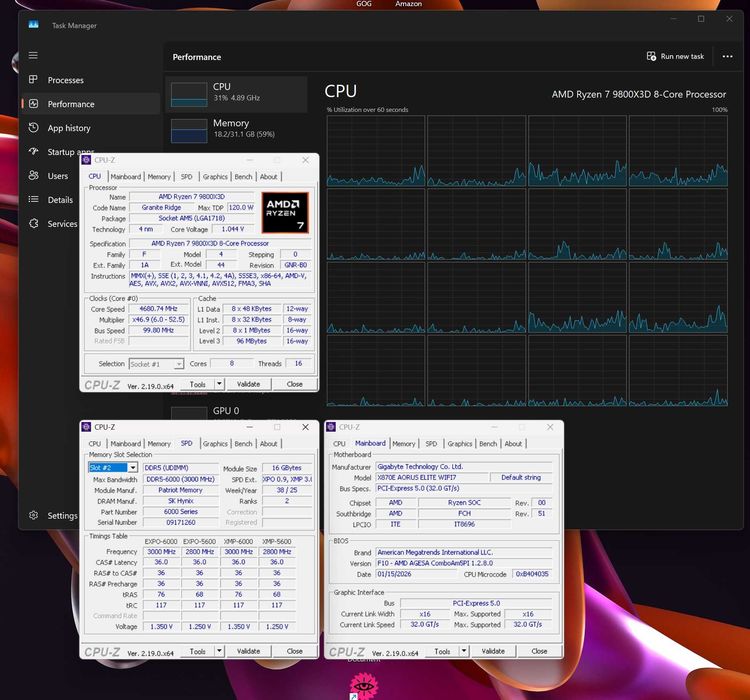
Task: Click the CPU-Z title icon in the Mainboard window
Action: click(331, 427)
